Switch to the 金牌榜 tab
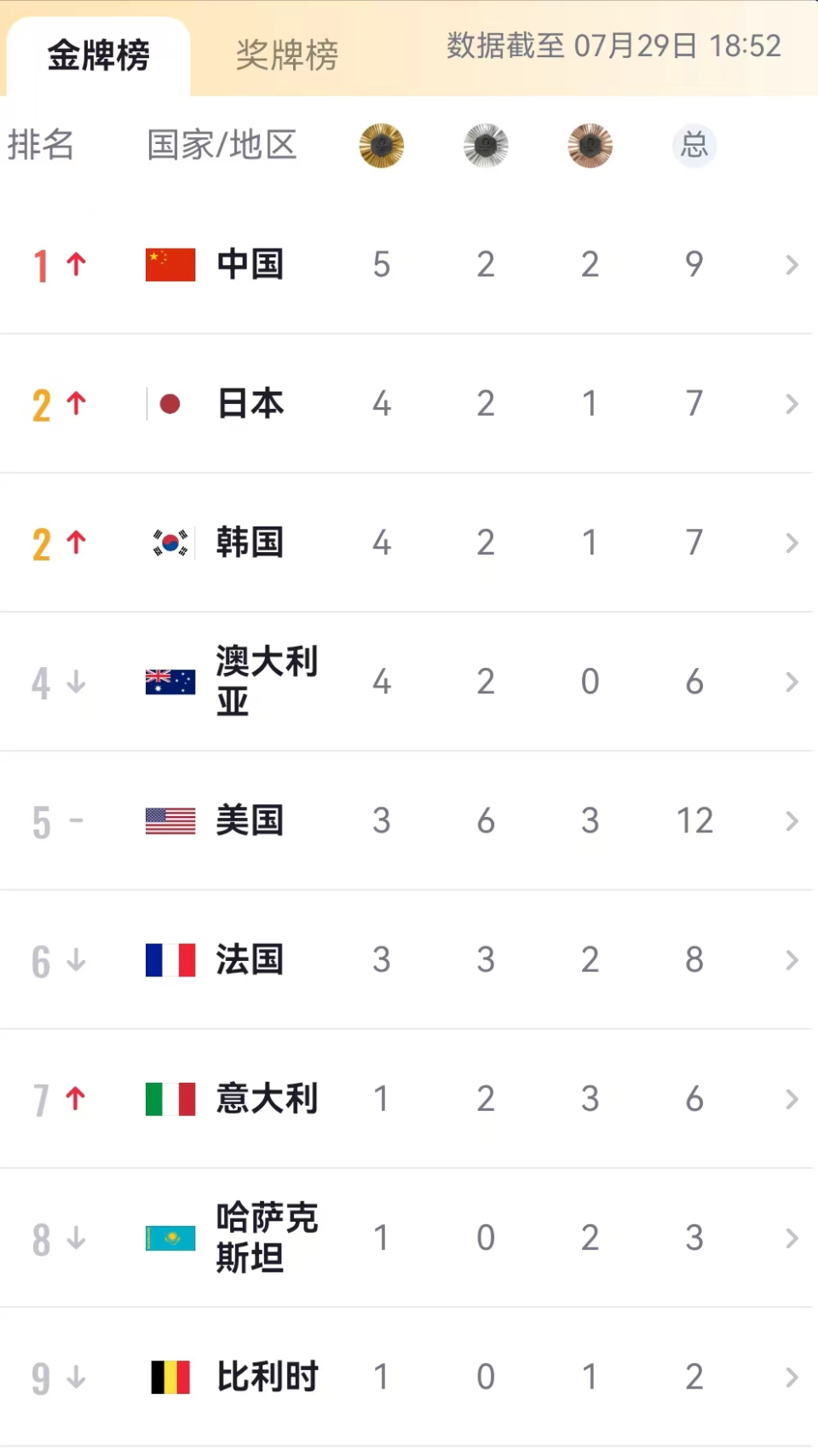818x1456 pixels. [98, 55]
